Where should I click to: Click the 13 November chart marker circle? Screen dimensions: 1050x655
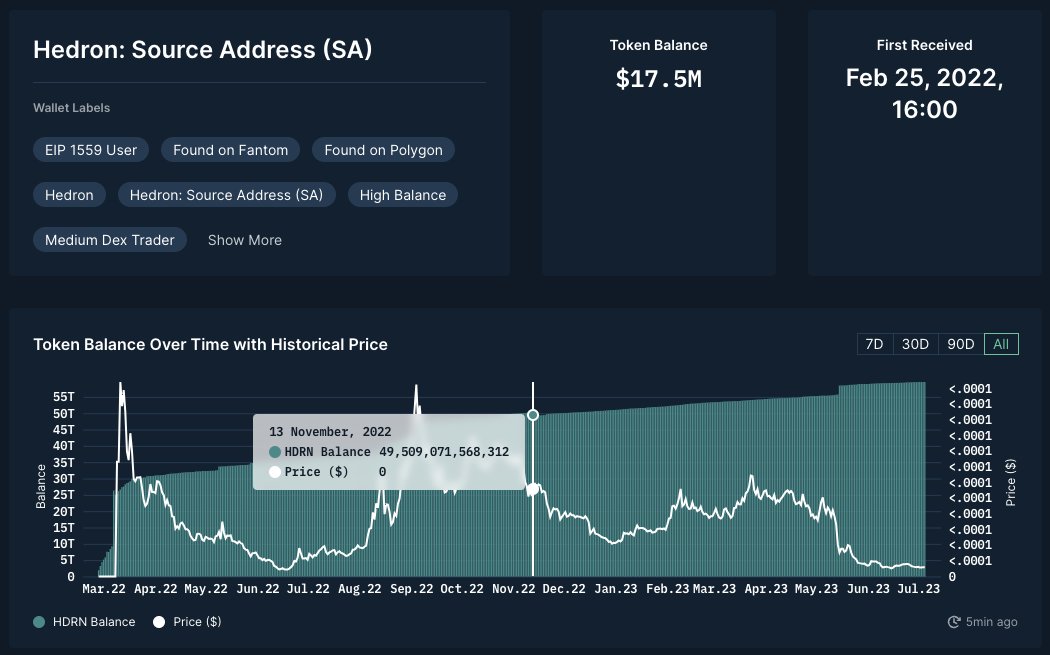[x=533, y=415]
